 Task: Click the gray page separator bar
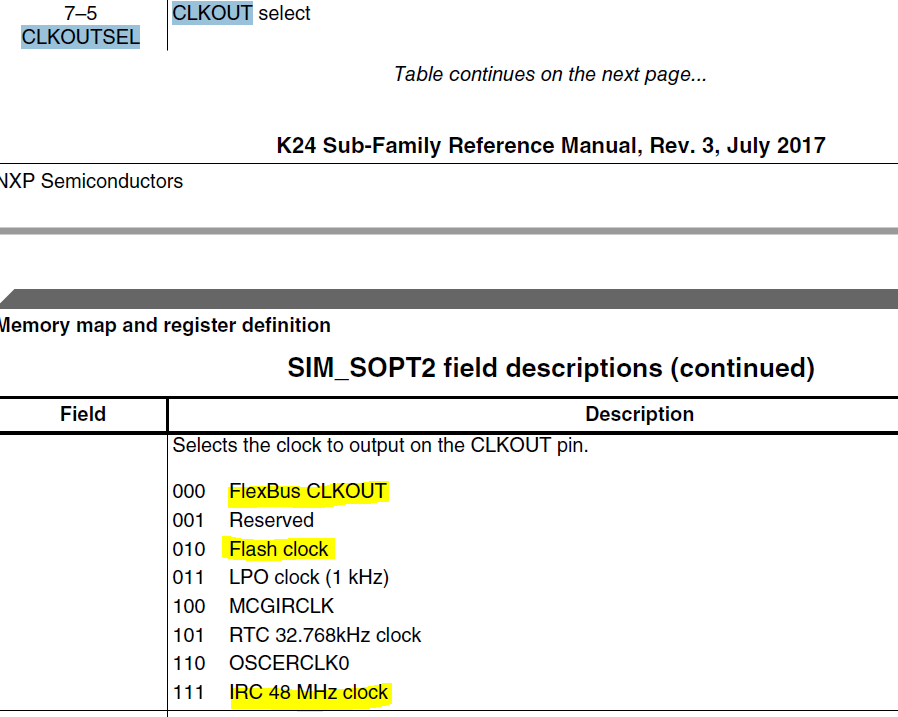[449, 231]
